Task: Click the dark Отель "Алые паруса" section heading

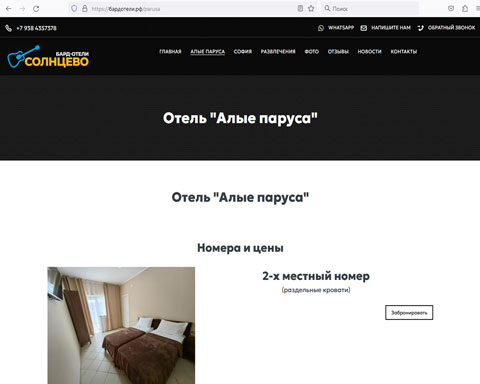Action: click(x=240, y=197)
